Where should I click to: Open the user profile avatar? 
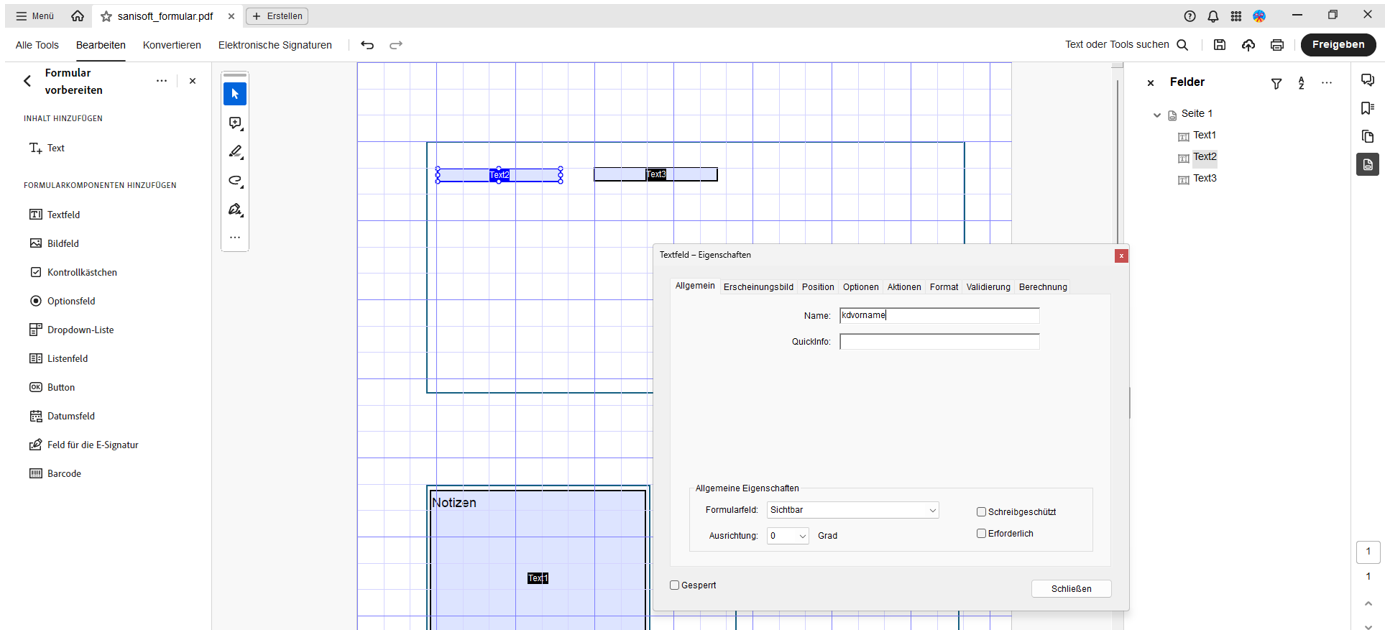pos(1260,16)
